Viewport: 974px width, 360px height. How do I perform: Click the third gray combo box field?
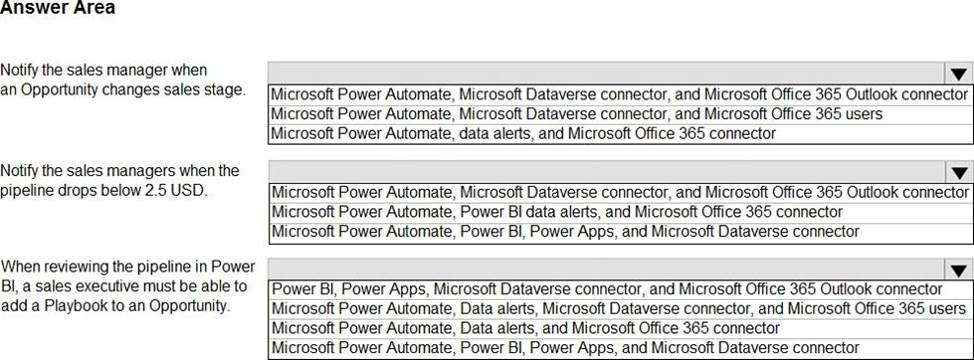coord(607,270)
